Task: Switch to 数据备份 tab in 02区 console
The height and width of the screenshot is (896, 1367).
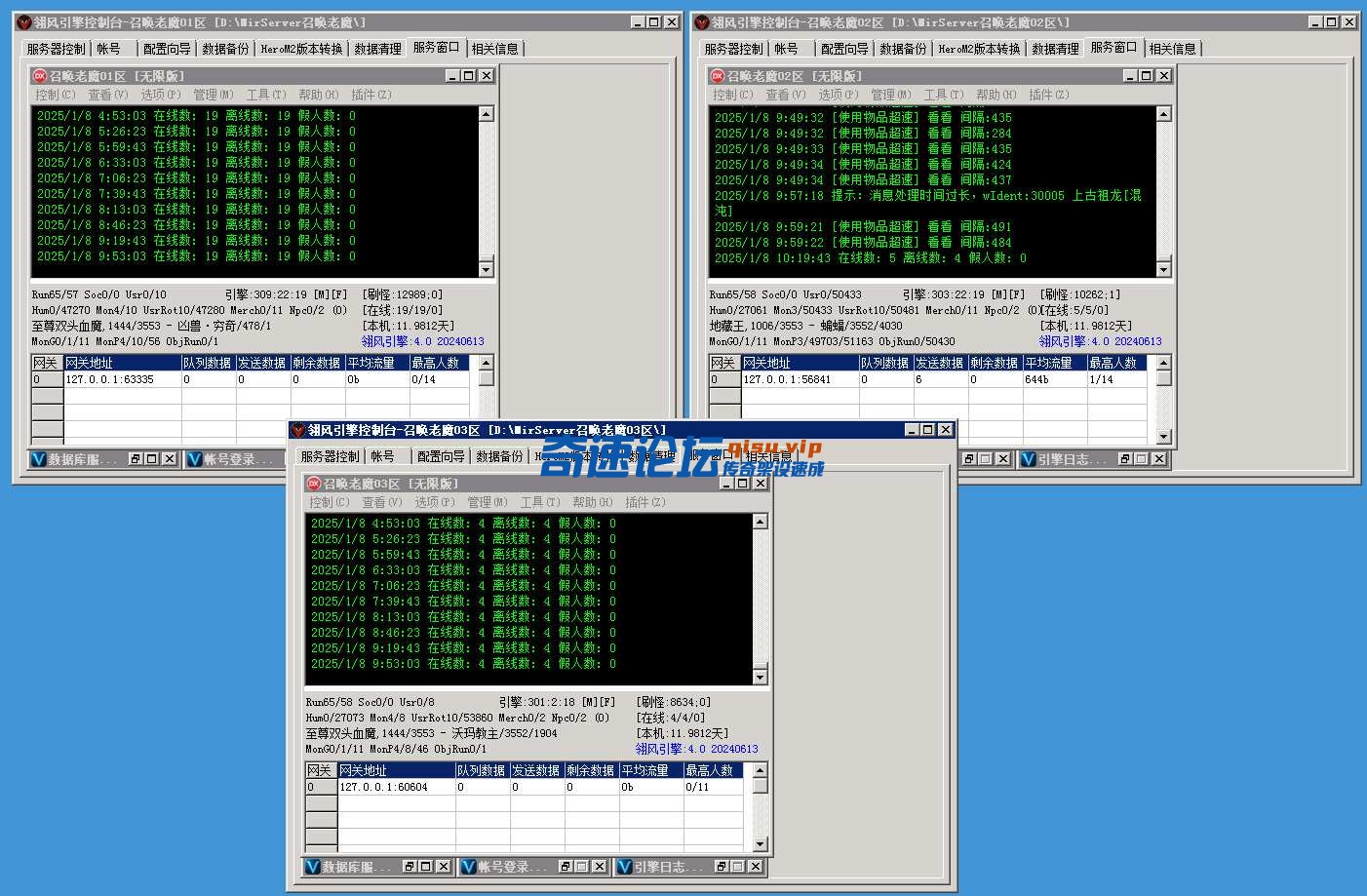Action: click(904, 49)
